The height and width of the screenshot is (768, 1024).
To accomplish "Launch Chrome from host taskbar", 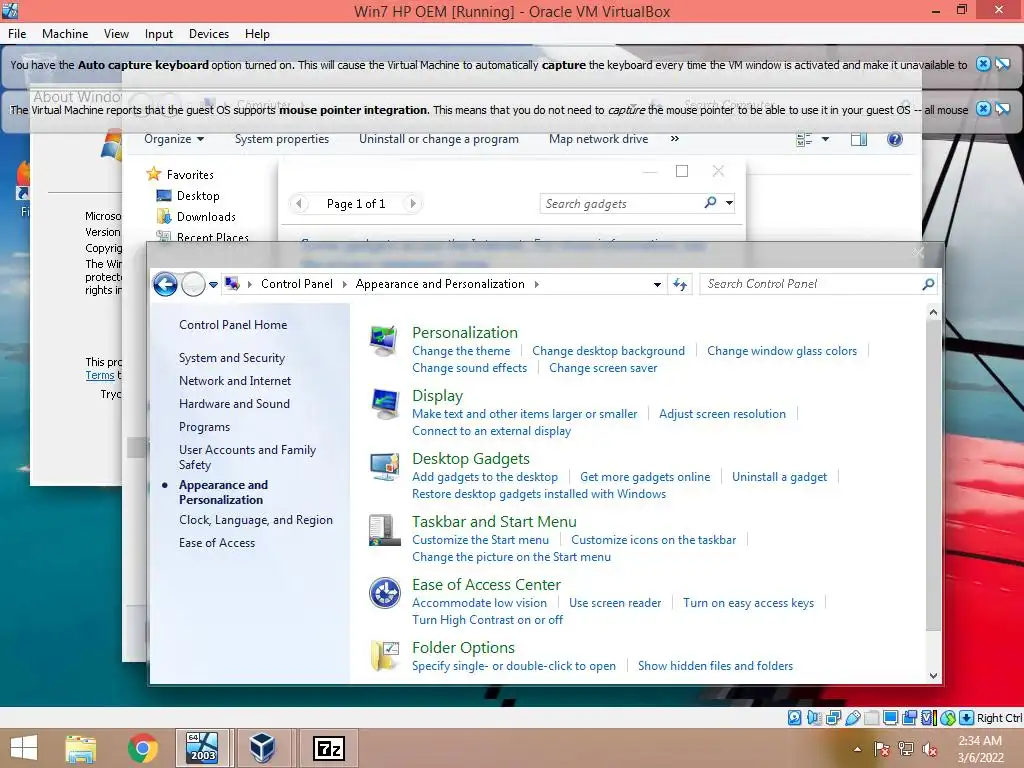I will click(142, 748).
